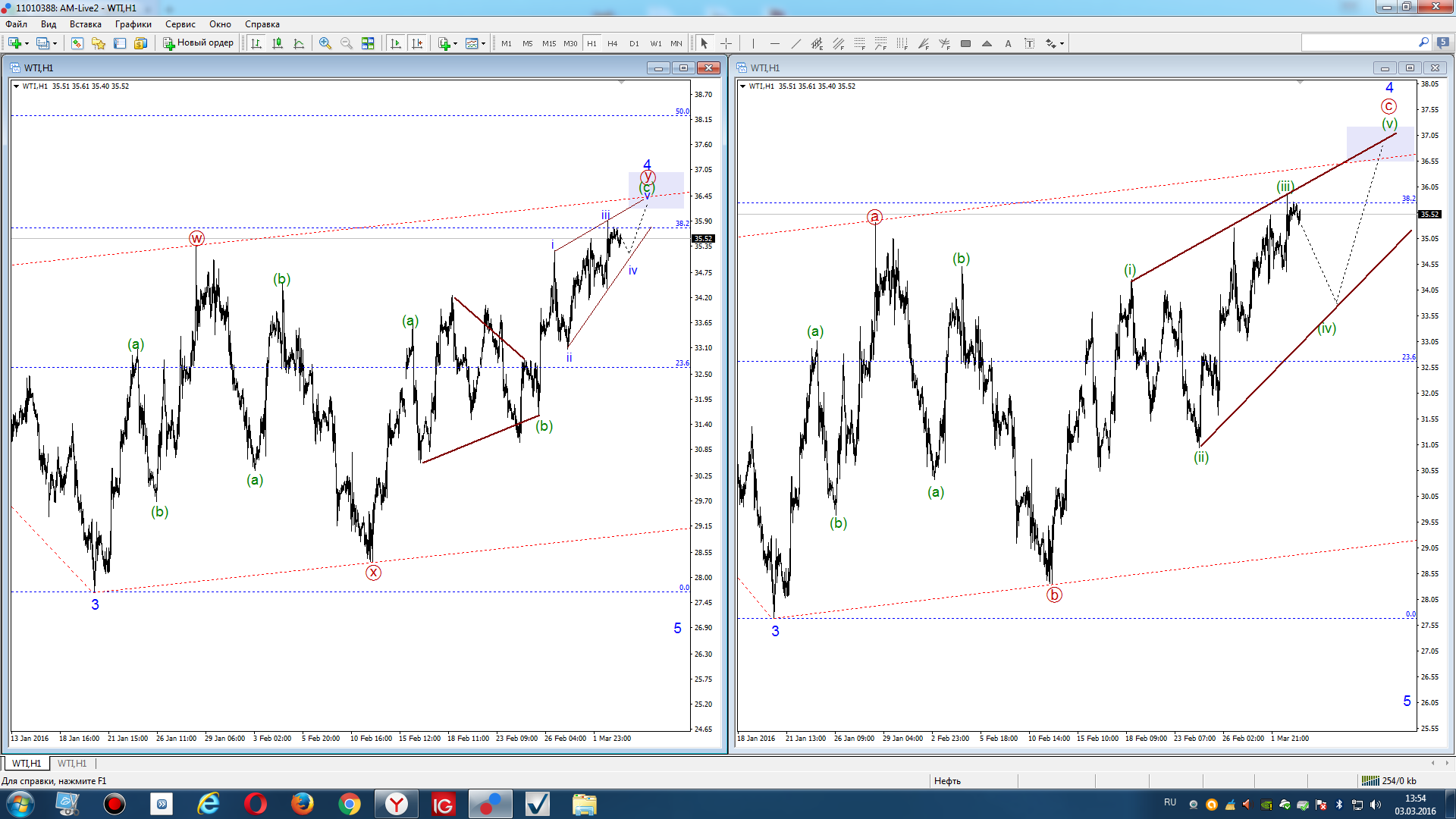Viewport: 1456px width, 819px height.
Task: Tile chart windows icon
Action: [x=368, y=43]
